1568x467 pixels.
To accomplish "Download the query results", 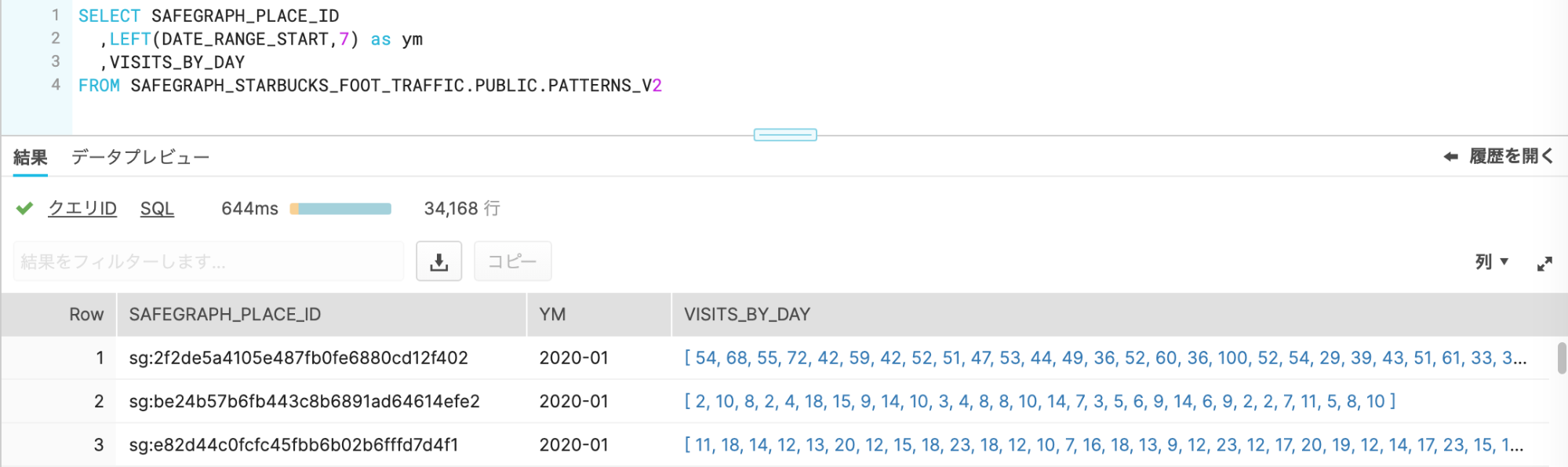I will pos(438,261).
